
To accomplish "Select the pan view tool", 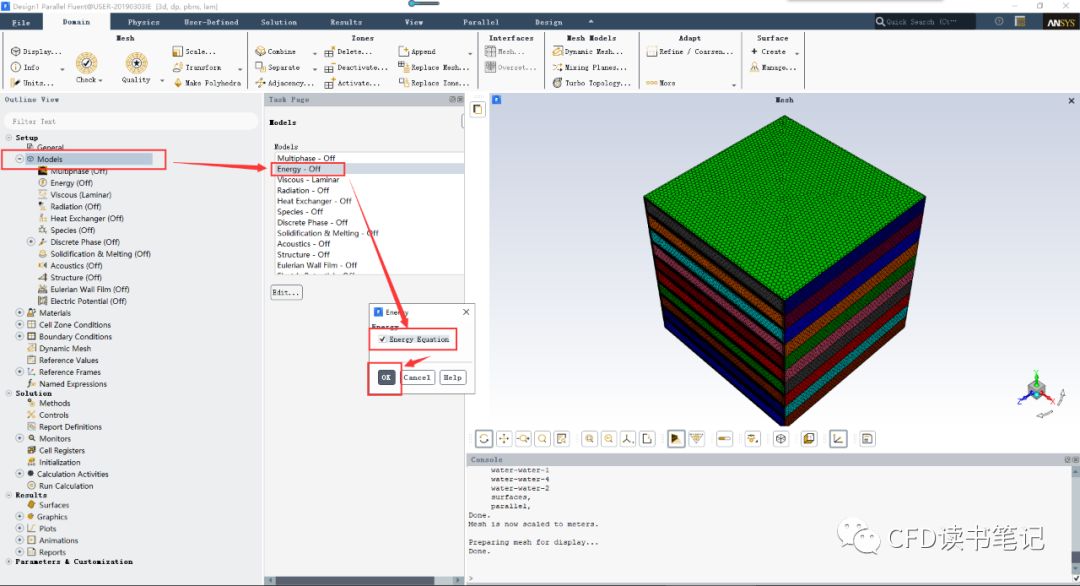I will pyautogui.click(x=504, y=439).
